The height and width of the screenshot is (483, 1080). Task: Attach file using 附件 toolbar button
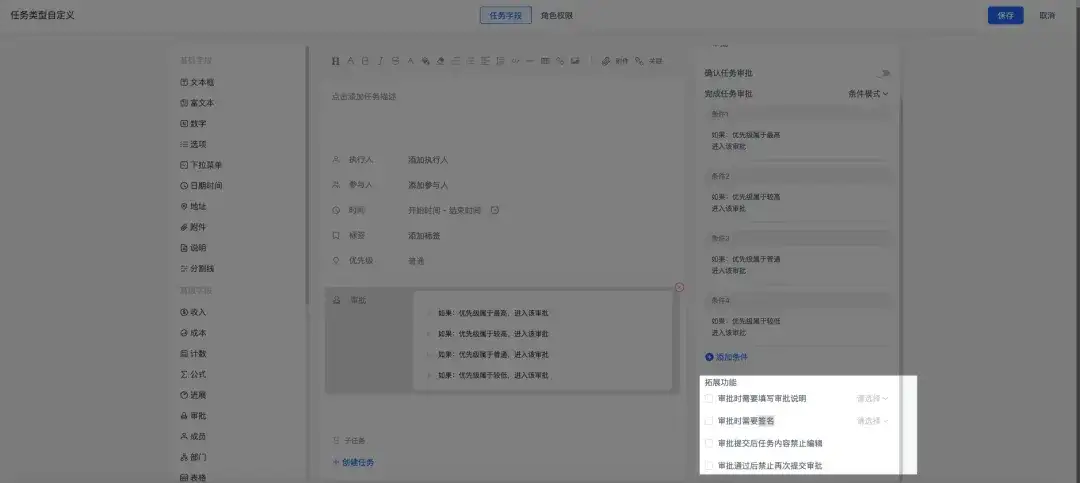[615, 61]
